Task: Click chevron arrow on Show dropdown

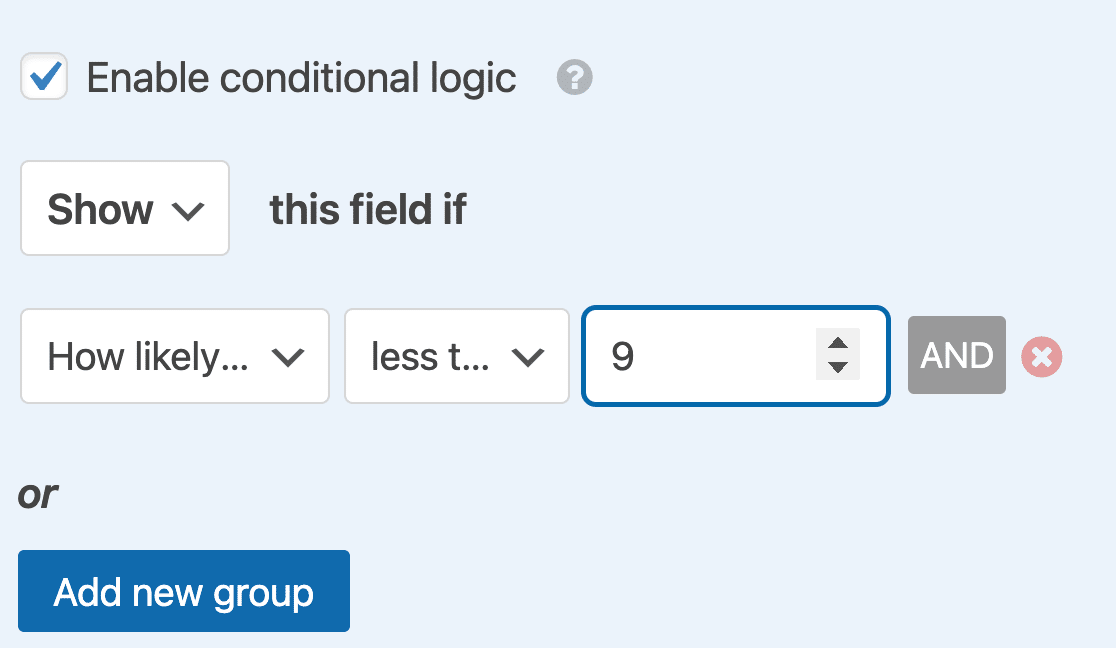Action: [188, 210]
